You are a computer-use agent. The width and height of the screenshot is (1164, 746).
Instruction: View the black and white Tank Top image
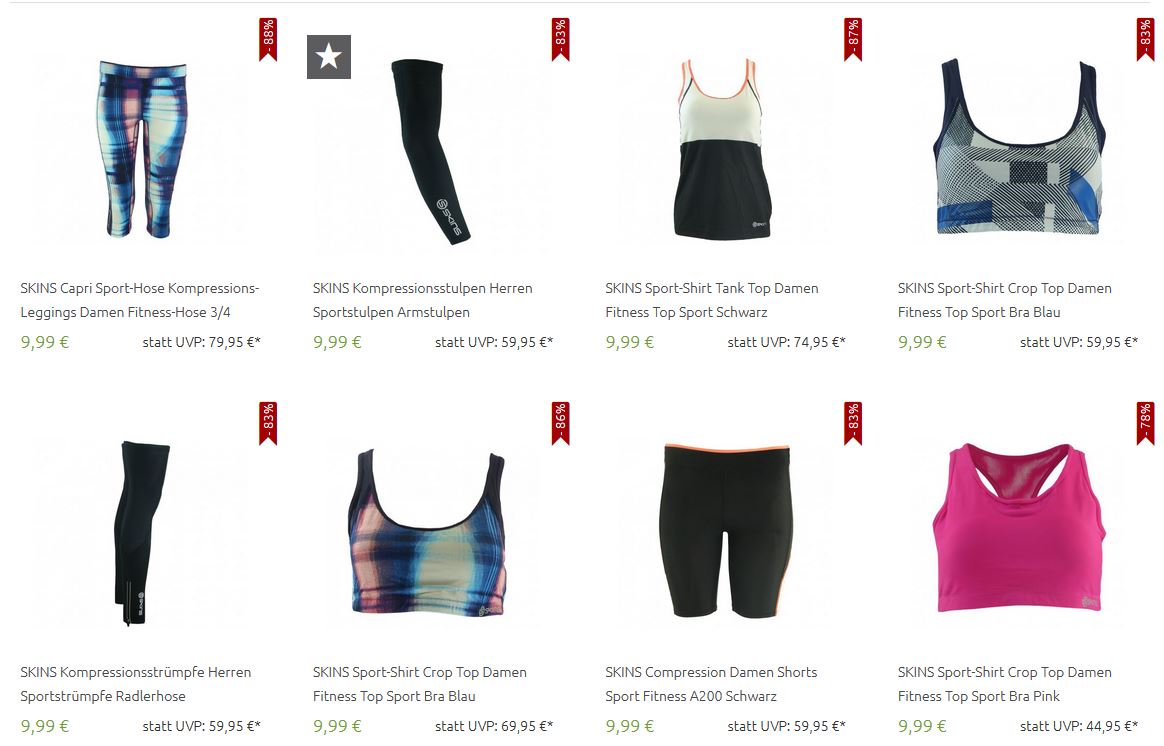725,148
